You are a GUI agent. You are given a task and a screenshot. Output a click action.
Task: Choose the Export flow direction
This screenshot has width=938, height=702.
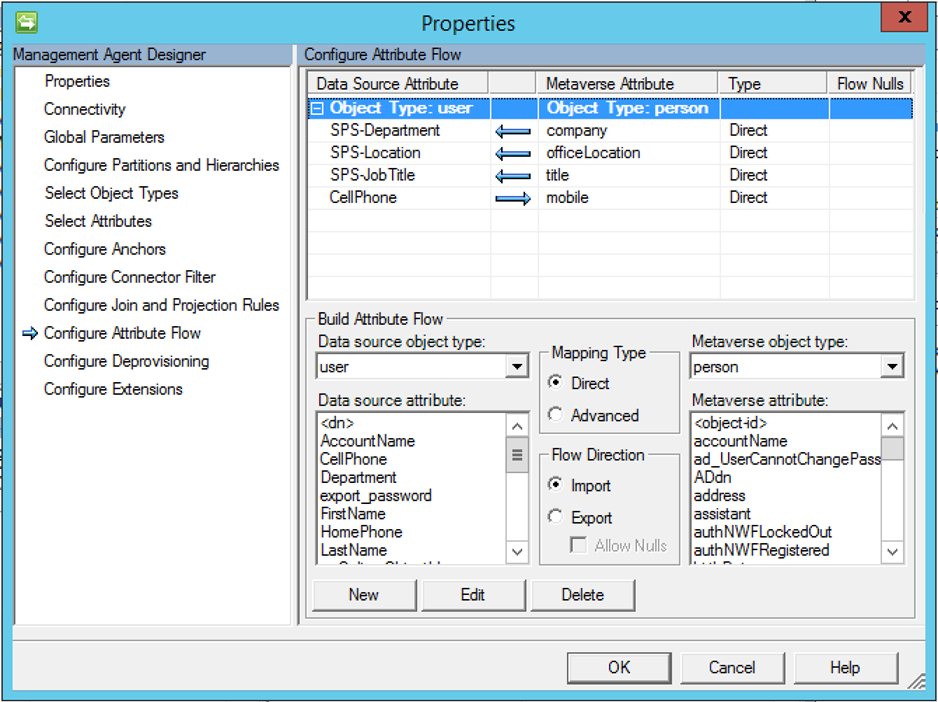pos(556,517)
